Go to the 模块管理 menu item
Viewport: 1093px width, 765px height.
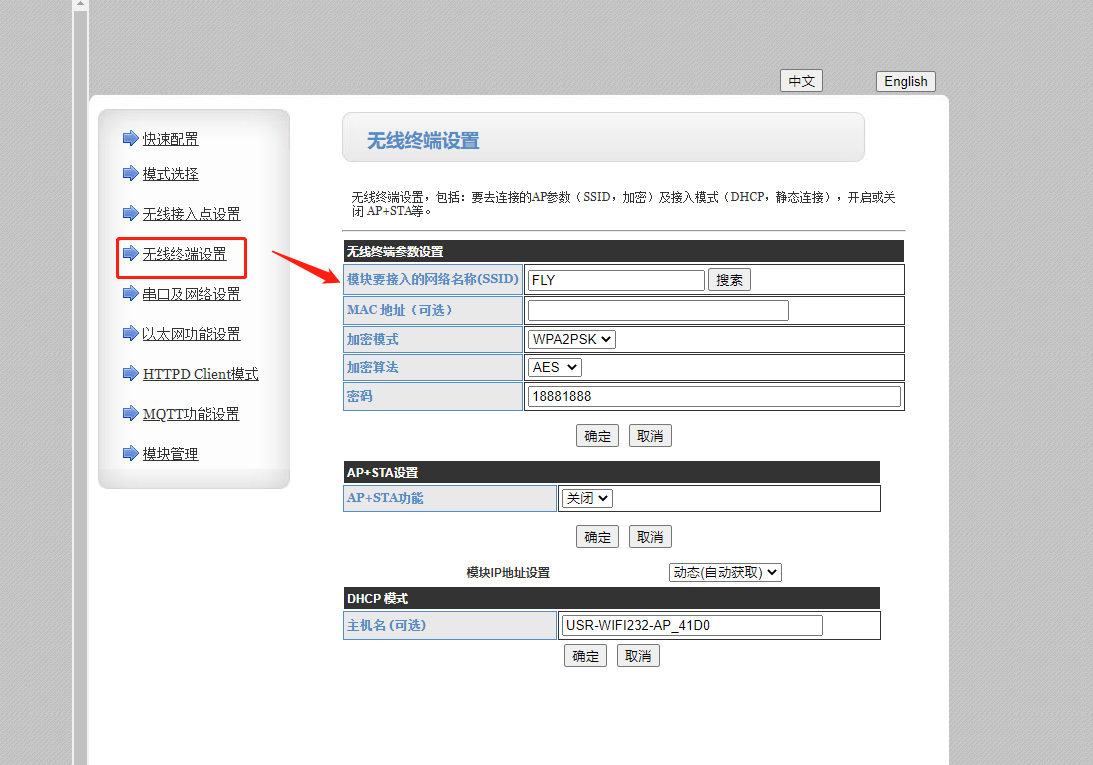click(170, 454)
